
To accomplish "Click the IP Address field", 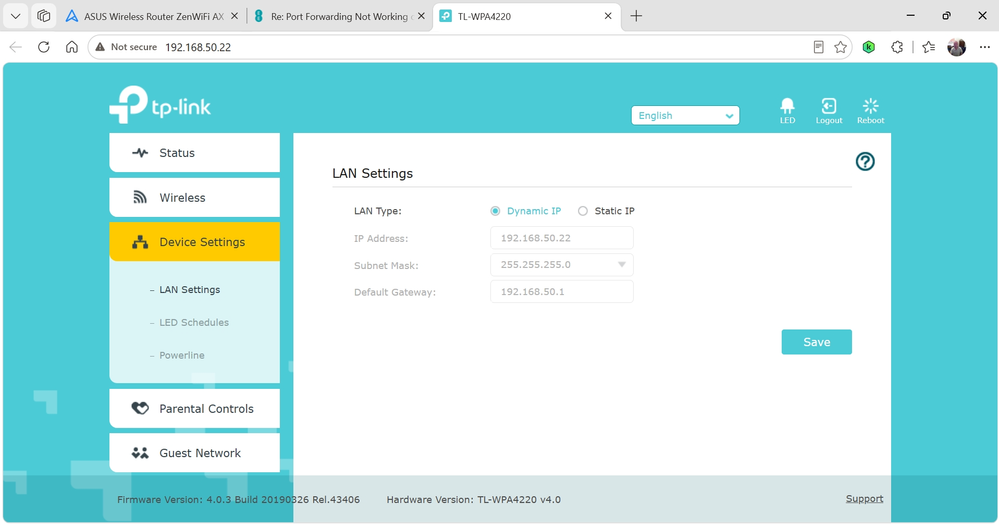I will pyautogui.click(x=561, y=238).
